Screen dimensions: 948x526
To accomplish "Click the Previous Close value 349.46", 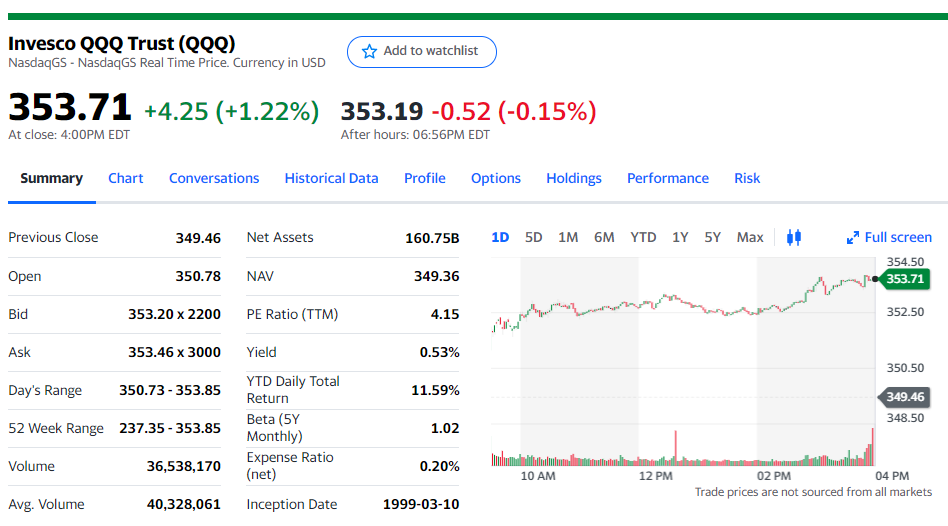I will [198, 238].
